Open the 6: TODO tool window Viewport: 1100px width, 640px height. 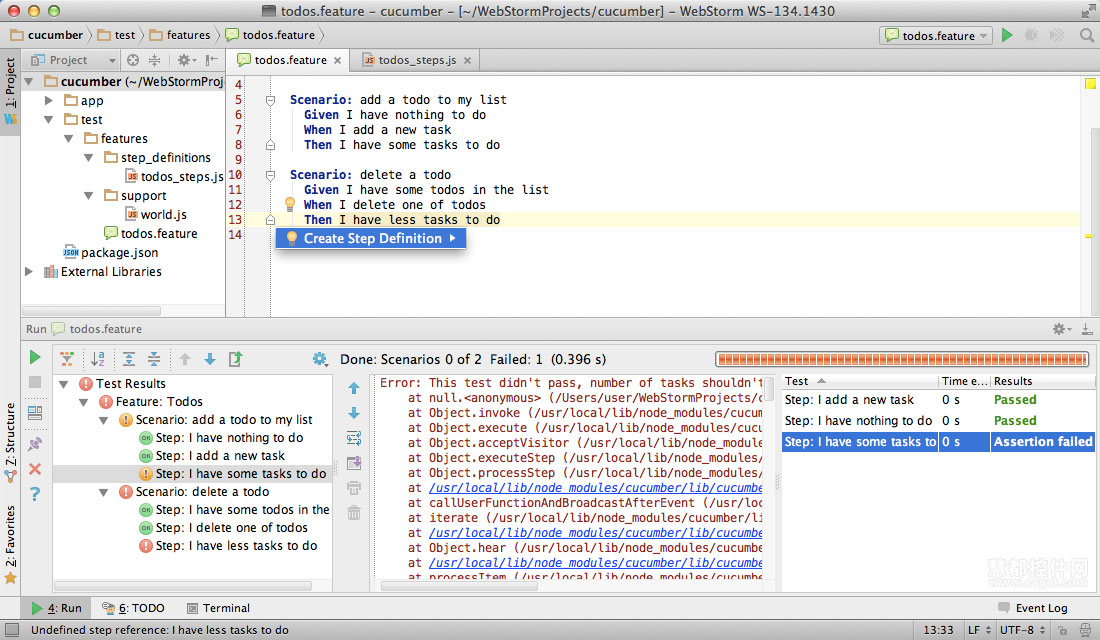point(133,608)
